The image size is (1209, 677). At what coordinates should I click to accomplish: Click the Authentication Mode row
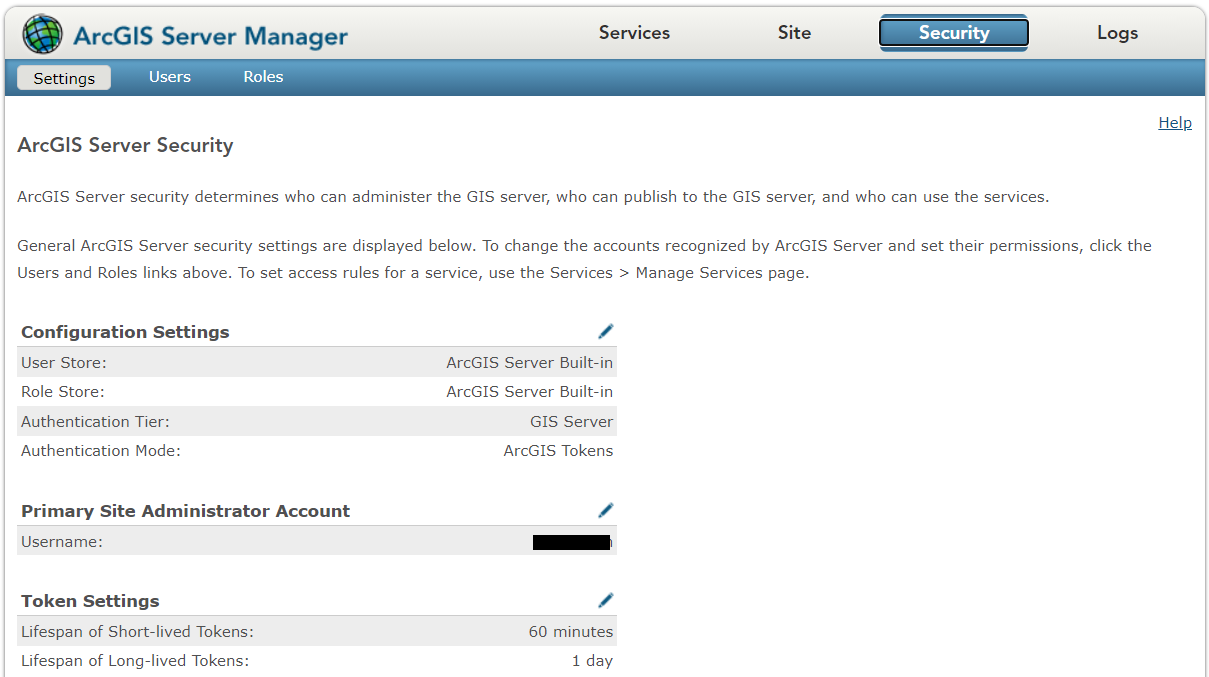coord(316,450)
